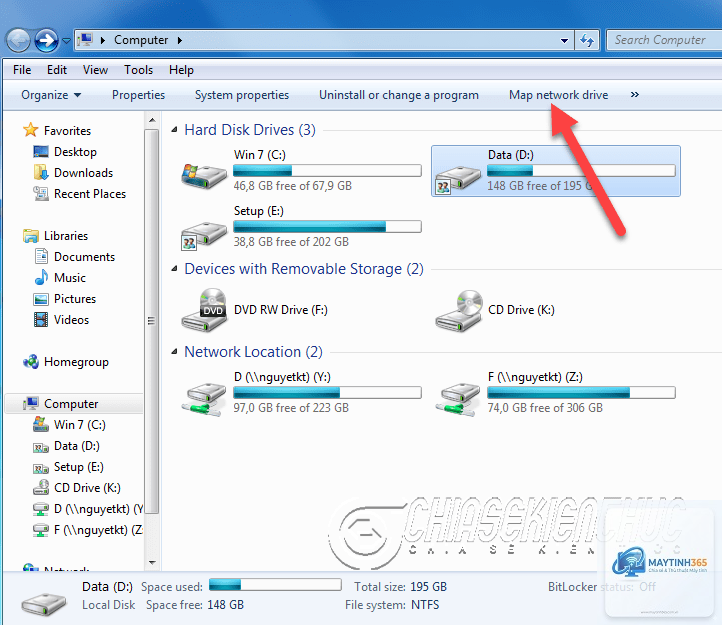Open the Help menu
This screenshot has height=625, width=722.
tap(181, 70)
